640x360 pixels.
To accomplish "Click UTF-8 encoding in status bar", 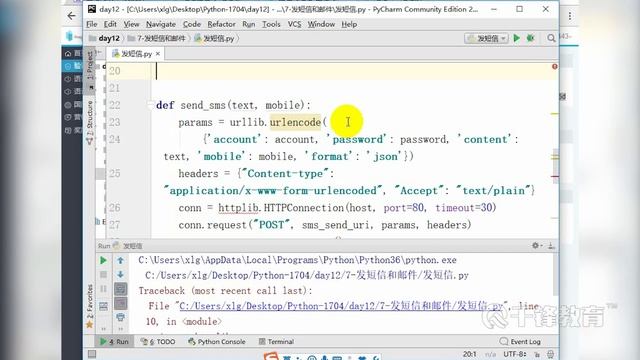I will [514, 354].
